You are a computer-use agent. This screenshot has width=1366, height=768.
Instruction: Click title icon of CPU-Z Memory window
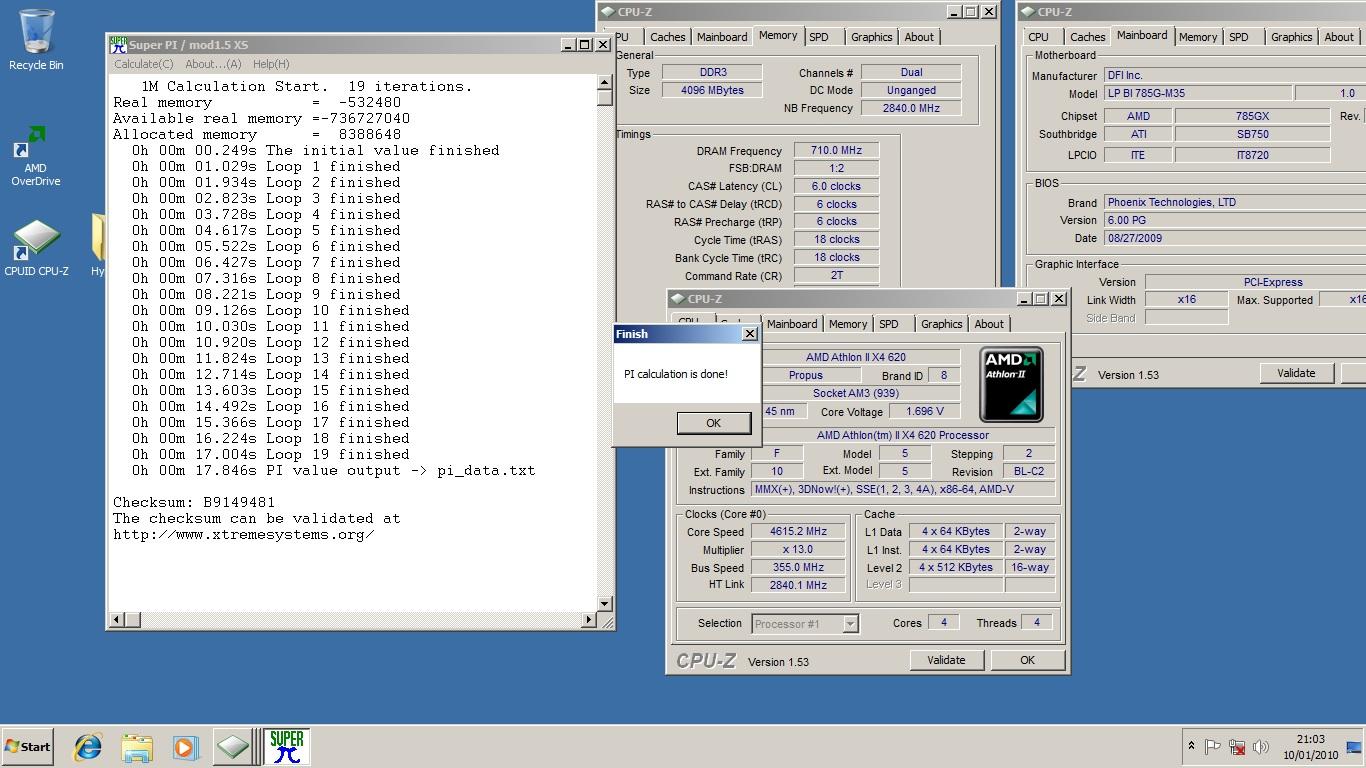point(608,12)
